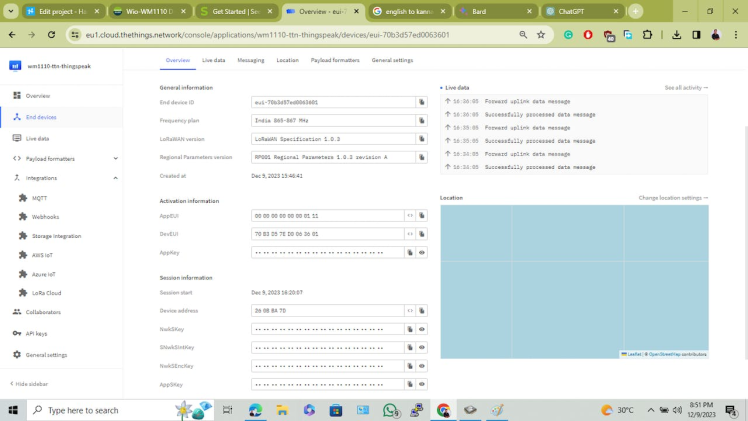Open Change location settings link
The image size is (748, 421).
pos(672,198)
